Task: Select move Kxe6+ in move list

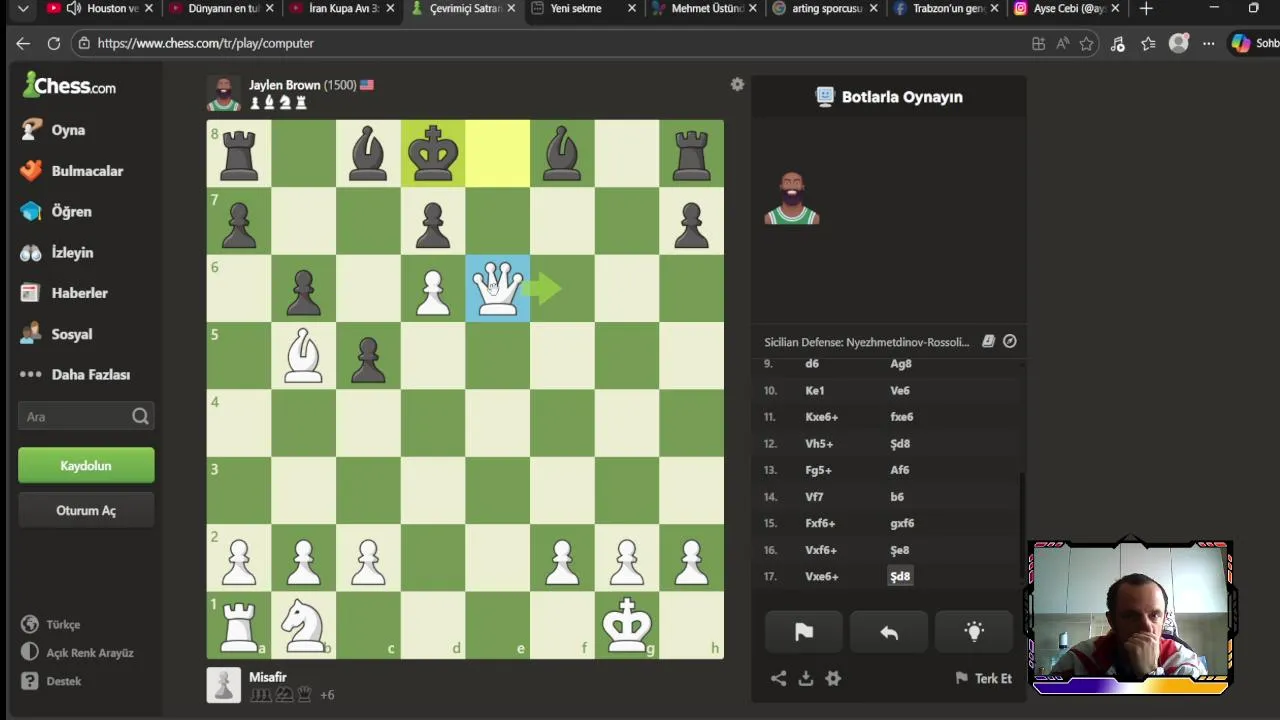Action: pyautogui.click(x=822, y=417)
